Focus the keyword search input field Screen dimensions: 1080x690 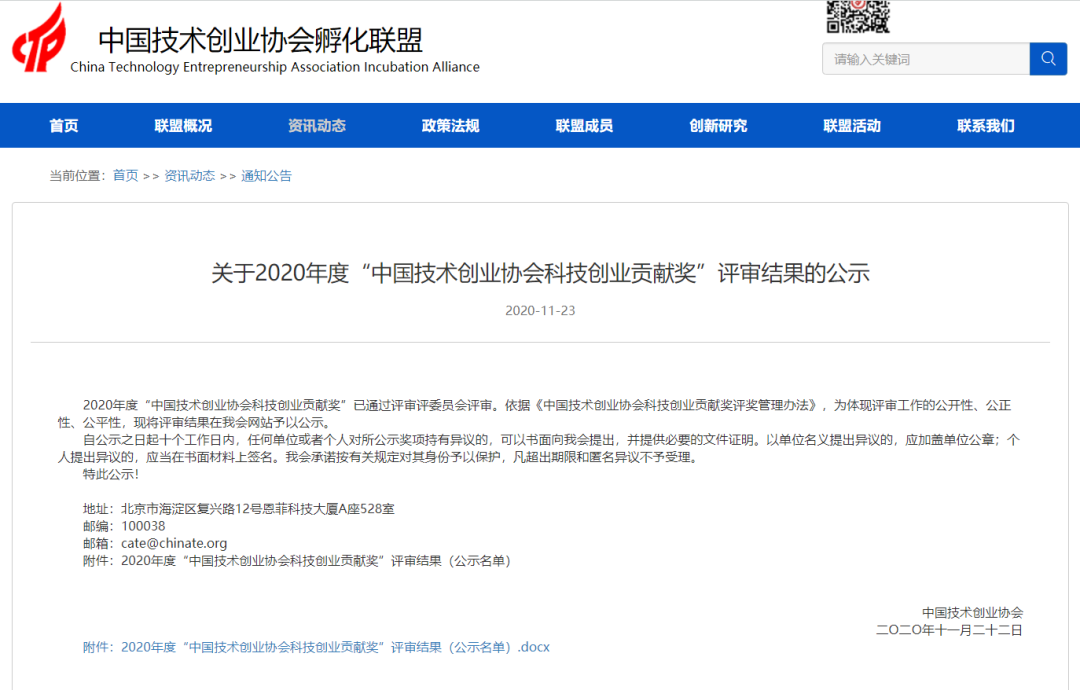tap(925, 59)
